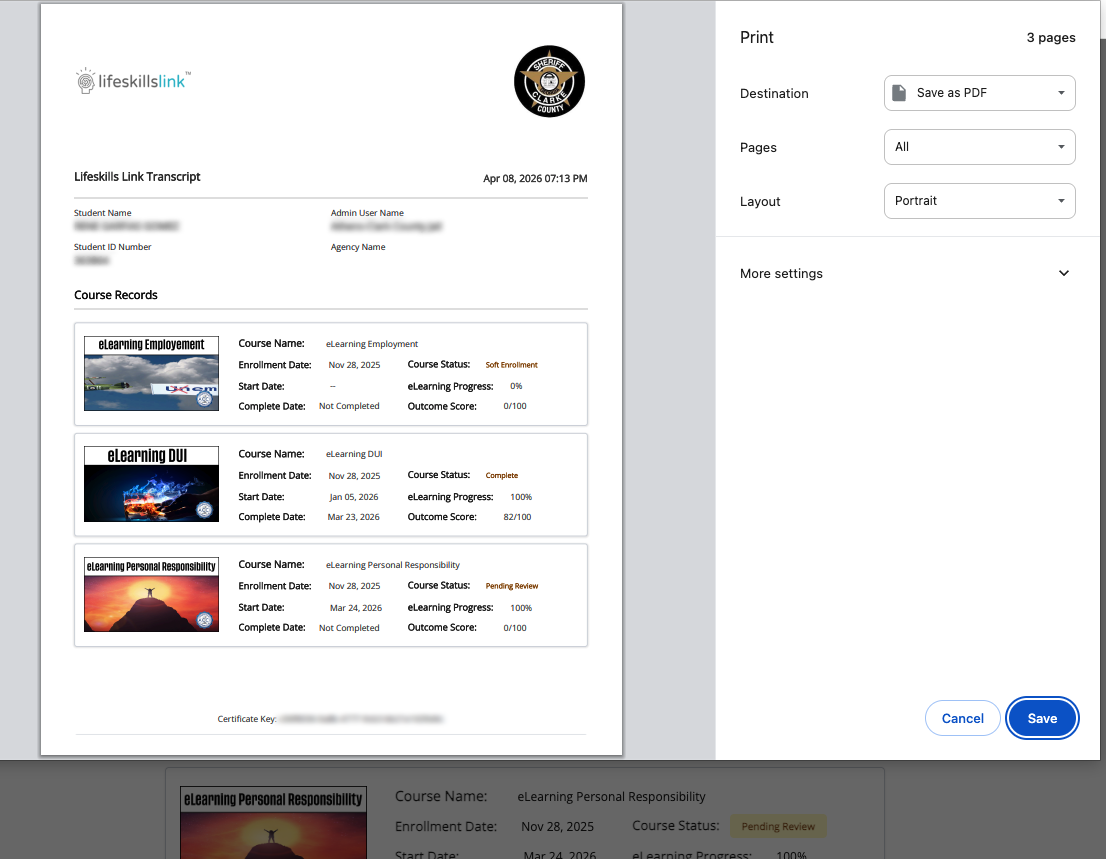
Task: Click the lifeskillslink logo in the preview
Action: coord(133,81)
